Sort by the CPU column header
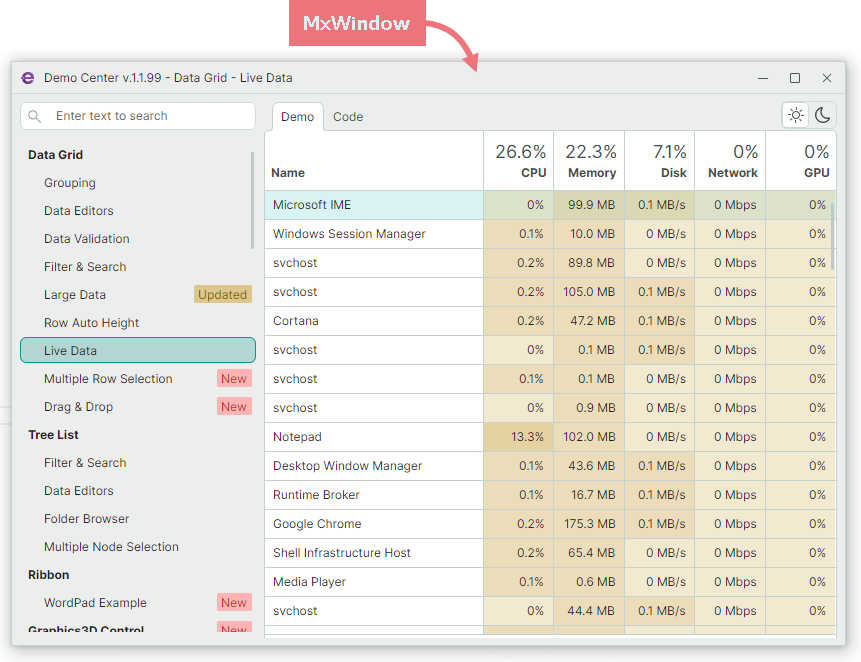The height and width of the screenshot is (662, 861). (518, 161)
